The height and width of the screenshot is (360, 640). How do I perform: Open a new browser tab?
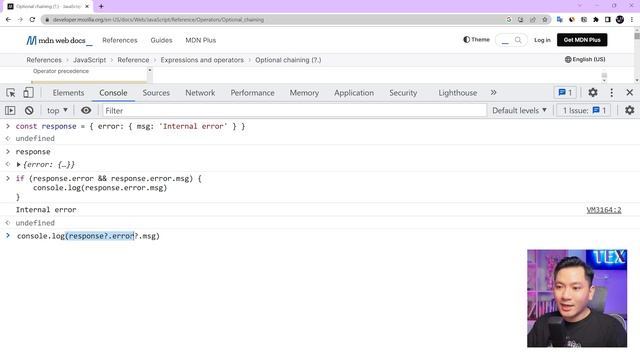tap(101, 6)
